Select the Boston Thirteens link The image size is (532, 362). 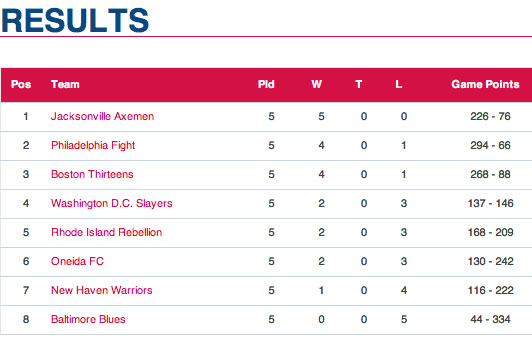click(92, 174)
